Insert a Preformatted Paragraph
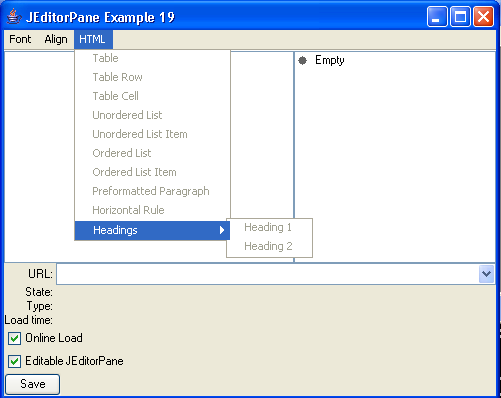The image size is (501, 398). click(152, 191)
